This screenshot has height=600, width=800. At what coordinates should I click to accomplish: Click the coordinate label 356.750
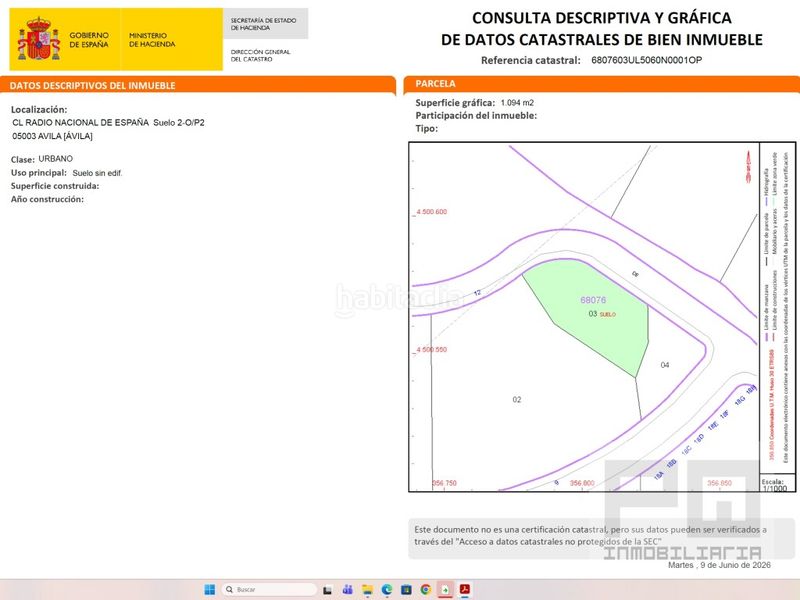point(444,483)
